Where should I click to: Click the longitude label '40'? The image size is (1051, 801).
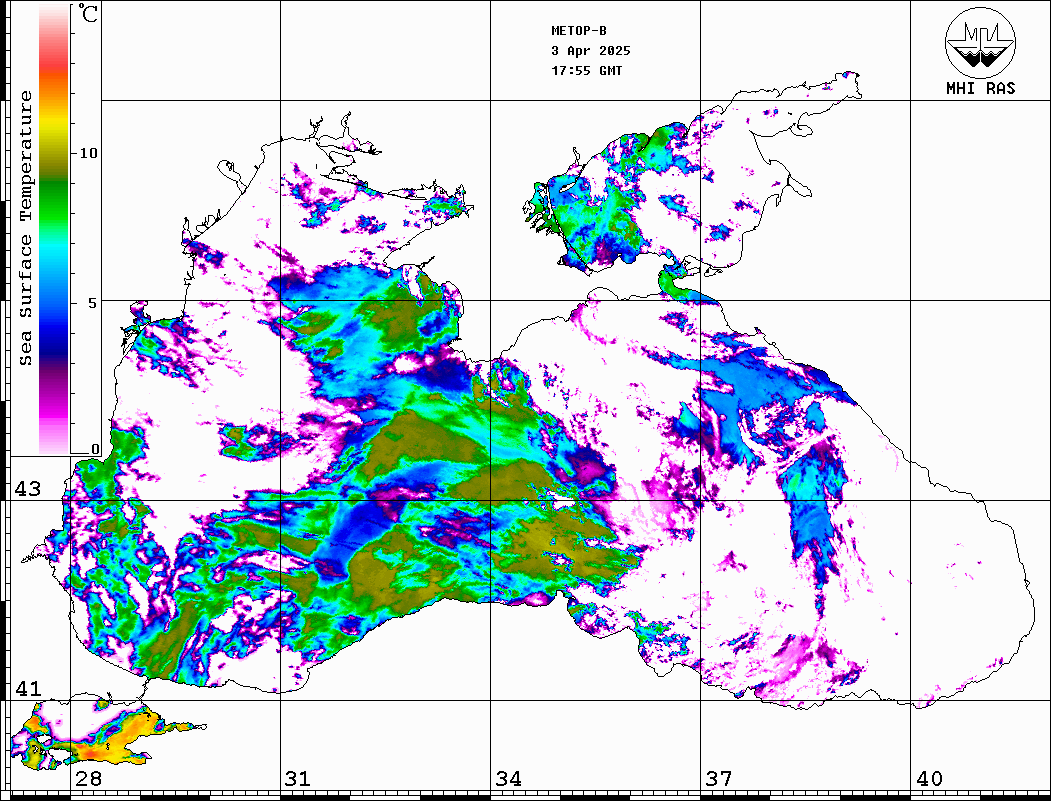pyautogui.click(x=929, y=778)
